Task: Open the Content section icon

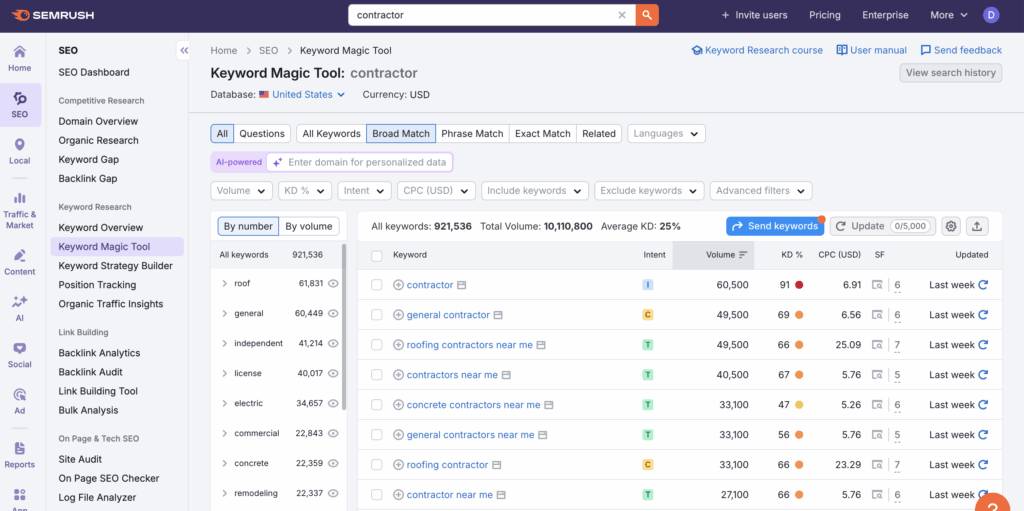Action: coord(20,262)
